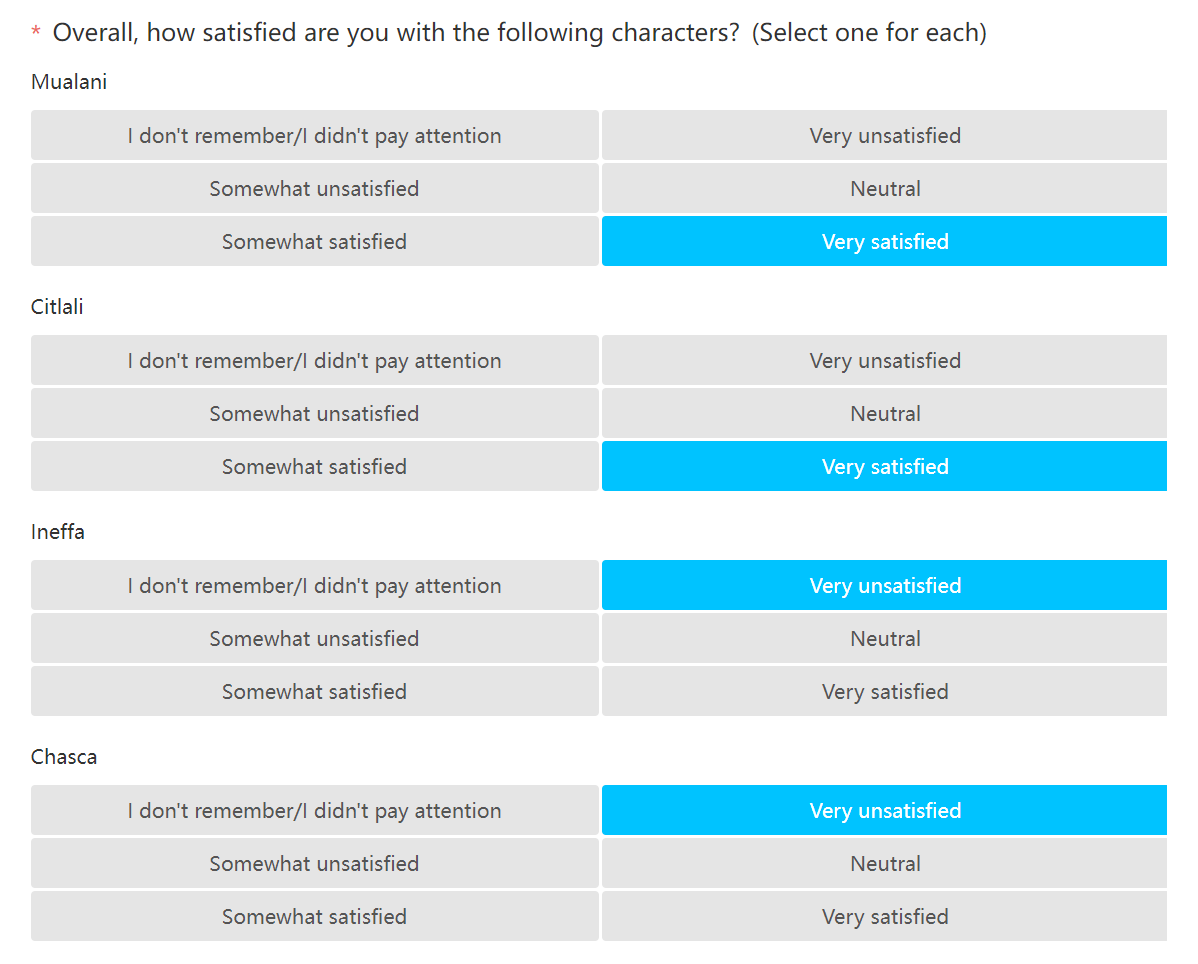Select 'Somewhat unsatisfied' for Mualani

(315, 188)
